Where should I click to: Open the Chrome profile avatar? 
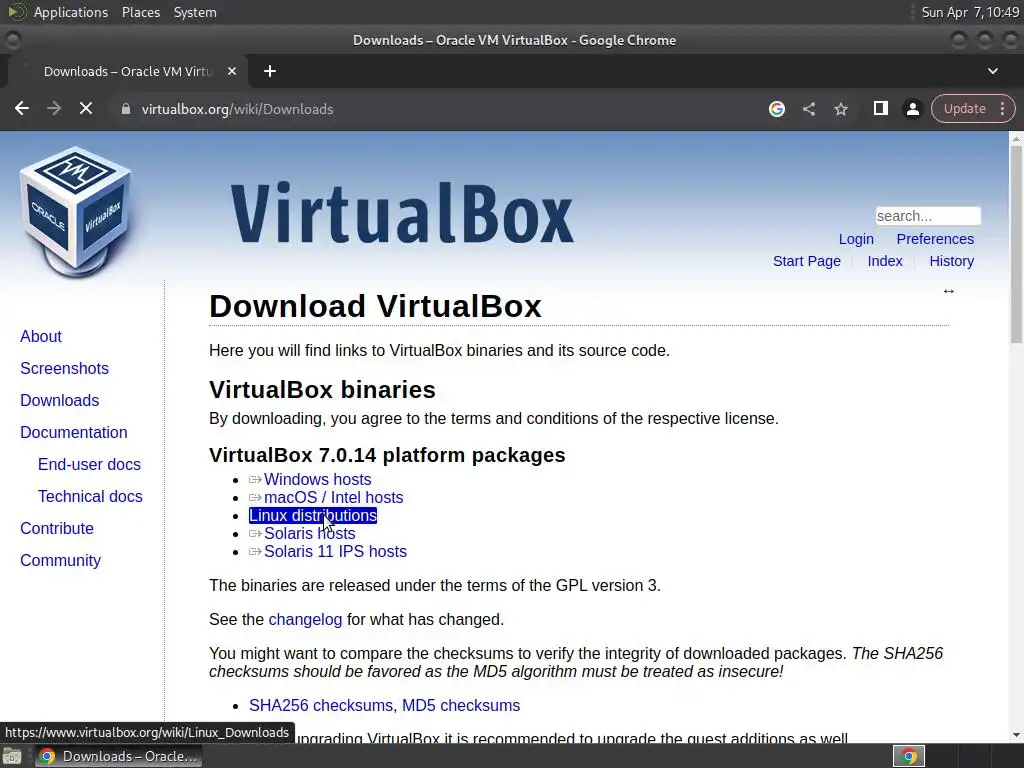point(912,109)
